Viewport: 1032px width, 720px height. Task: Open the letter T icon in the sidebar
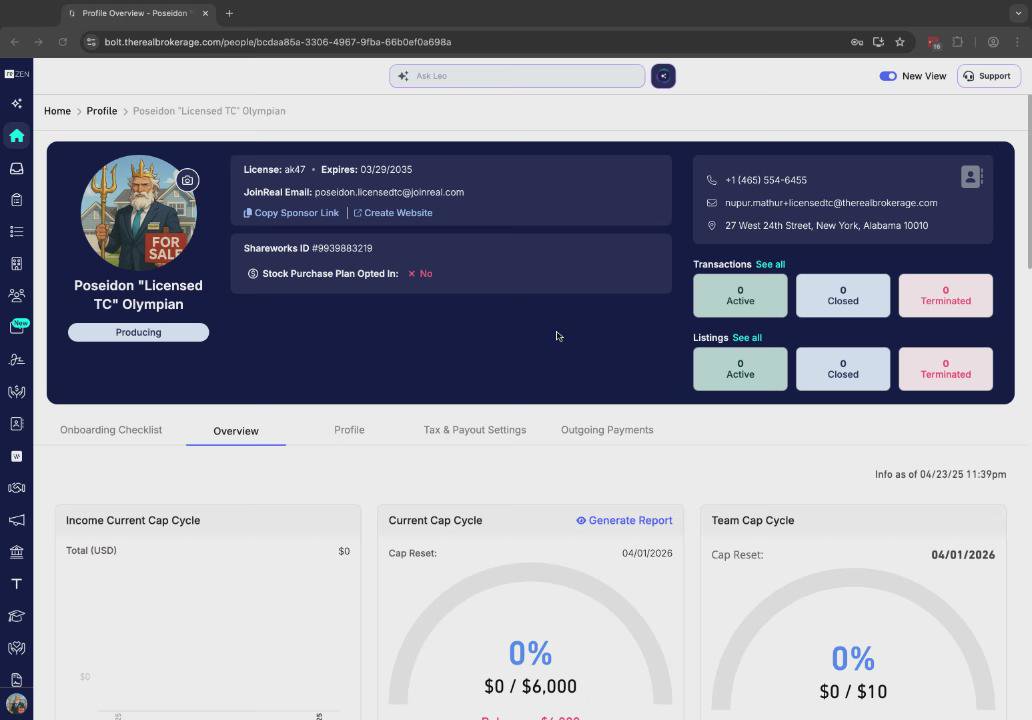16,584
